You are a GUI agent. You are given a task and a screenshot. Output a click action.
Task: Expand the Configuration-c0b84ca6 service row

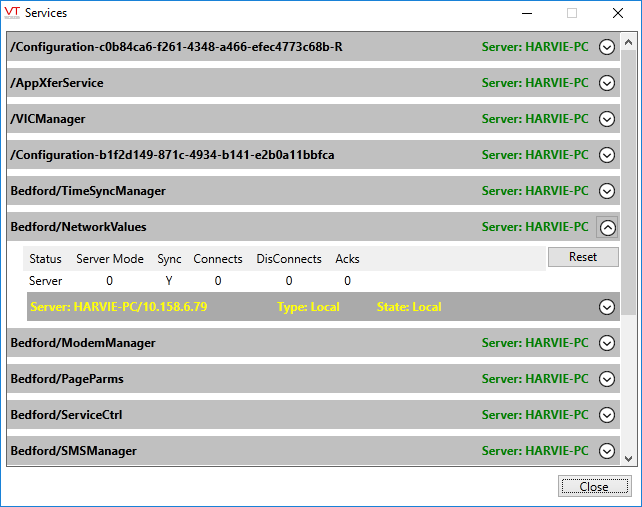click(x=606, y=47)
